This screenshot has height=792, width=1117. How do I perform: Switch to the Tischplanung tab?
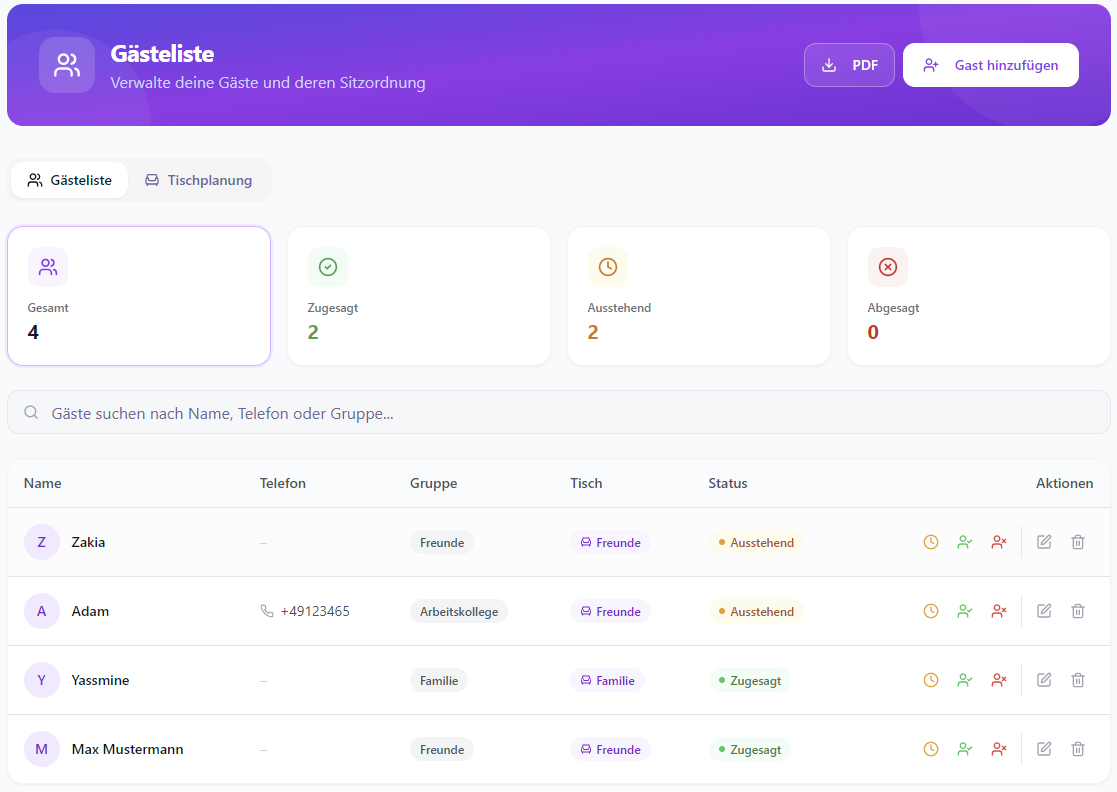click(199, 180)
